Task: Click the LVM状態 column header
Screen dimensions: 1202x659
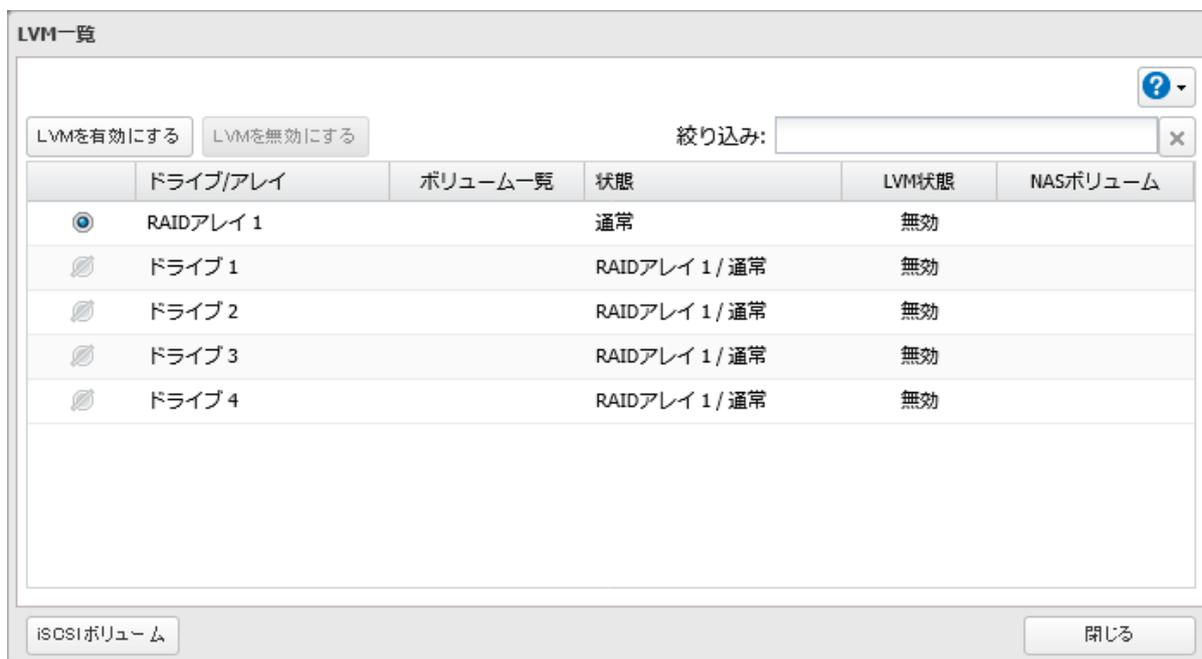Action: click(x=919, y=182)
